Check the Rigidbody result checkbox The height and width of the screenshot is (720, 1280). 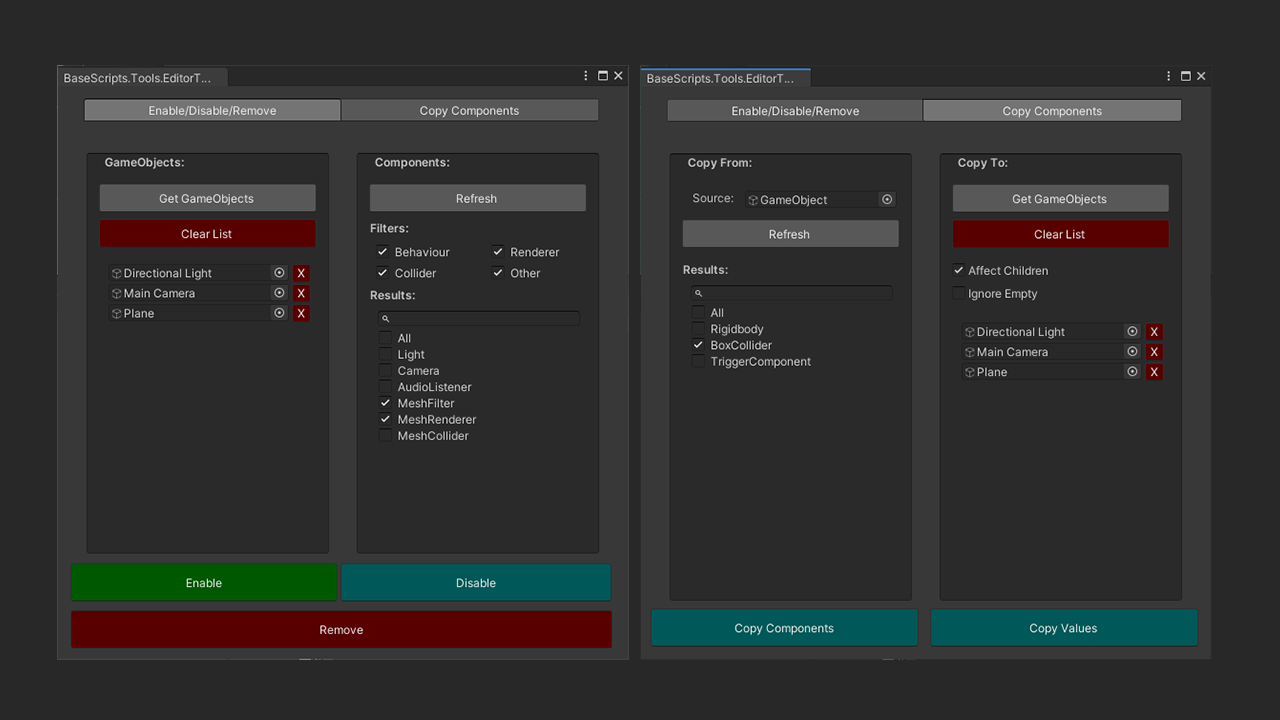click(x=698, y=329)
